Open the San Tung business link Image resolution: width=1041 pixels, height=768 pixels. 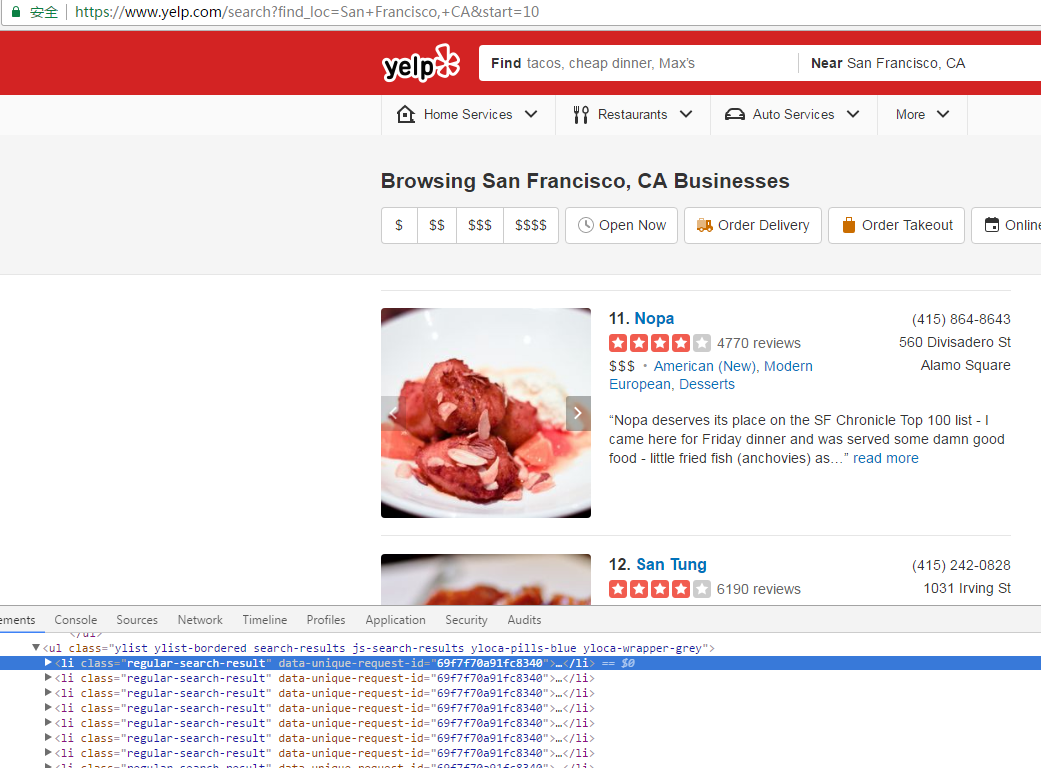(x=671, y=564)
